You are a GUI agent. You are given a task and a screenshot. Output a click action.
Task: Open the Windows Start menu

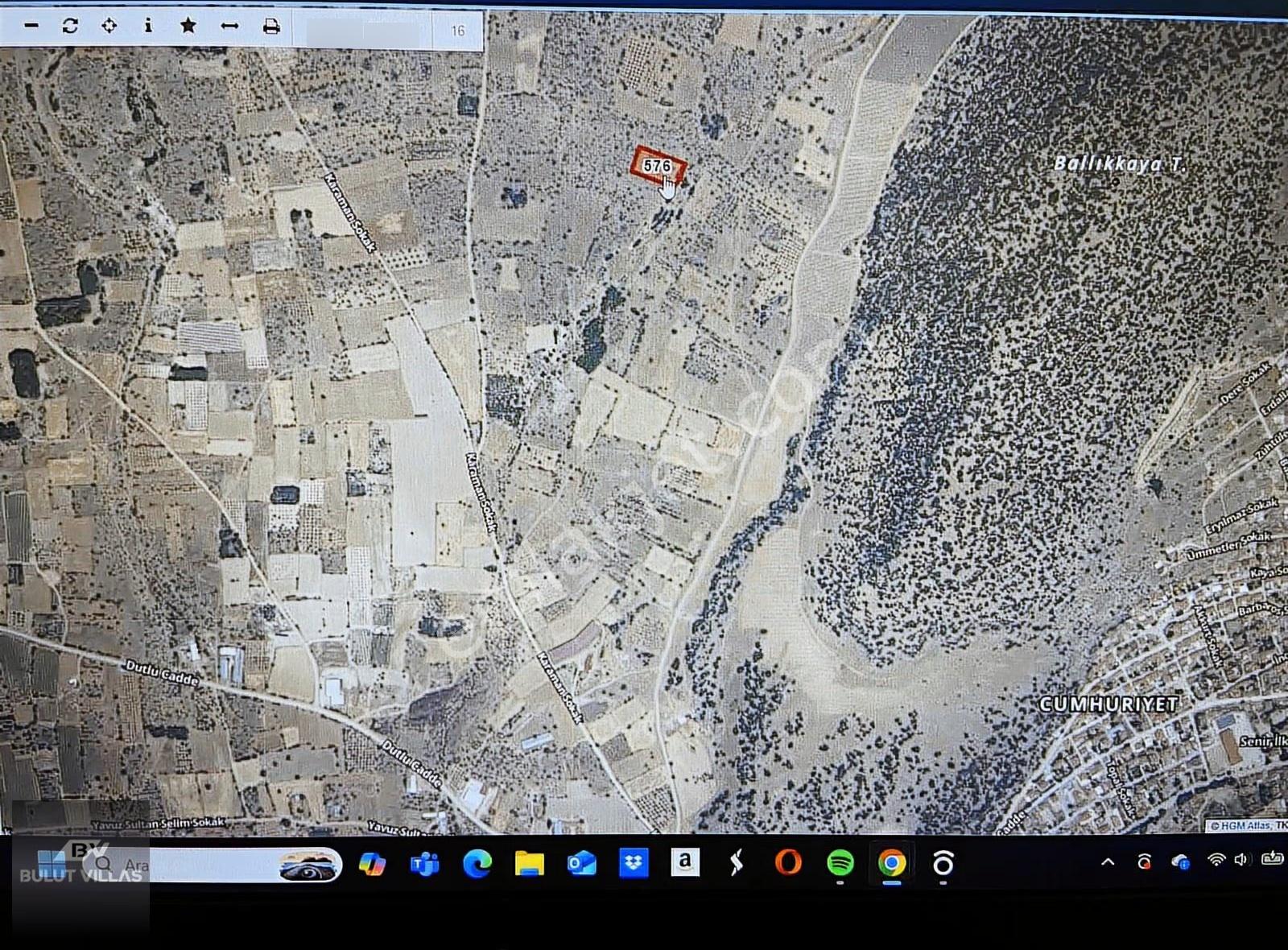pyautogui.click(x=50, y=864)
